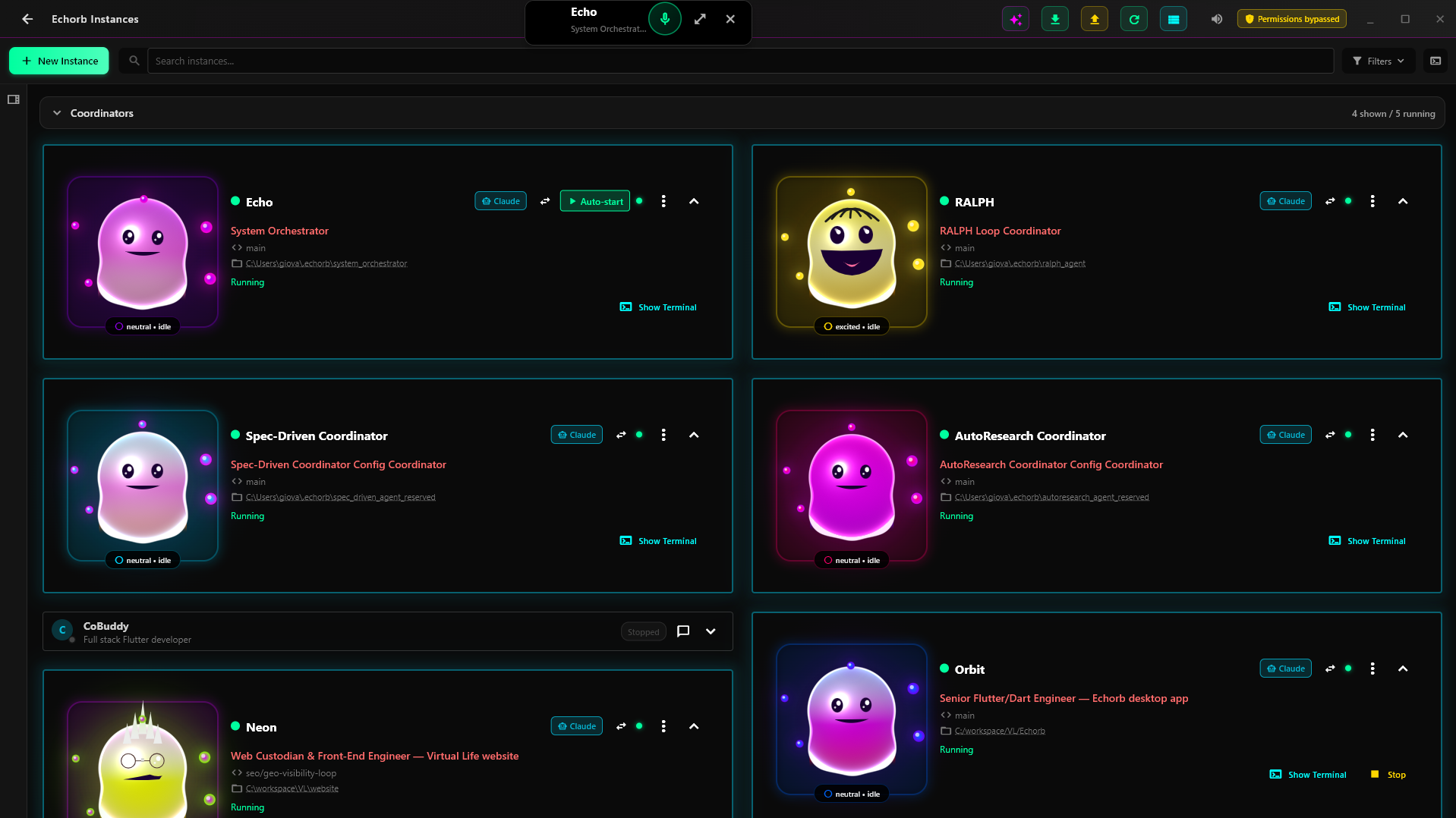Screen dimensions: 1456x818
Task: Show Terminal for Echo
Action: click(x=658, y=307)
